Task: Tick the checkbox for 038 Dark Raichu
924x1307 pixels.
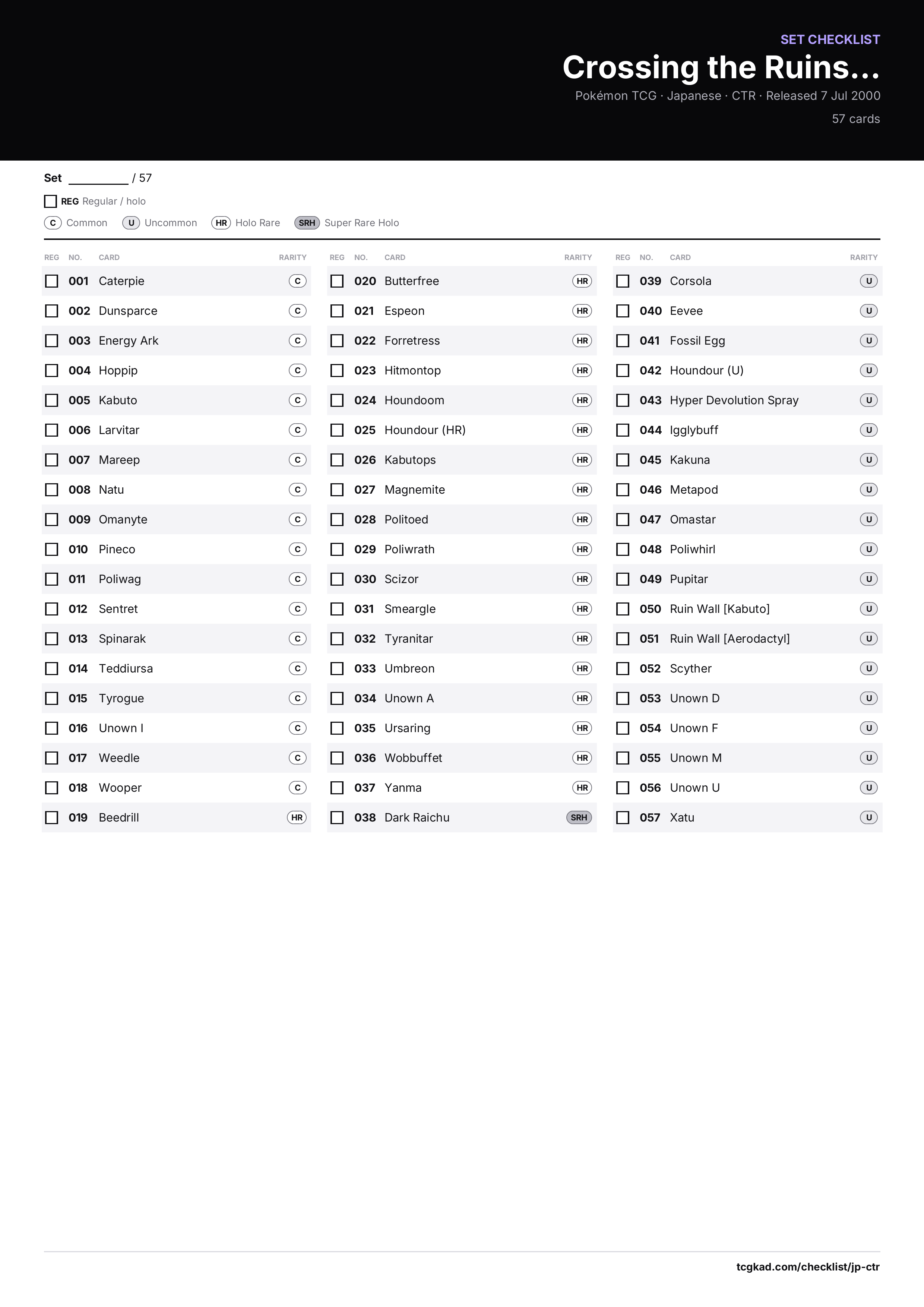Action: click(337, 817)
